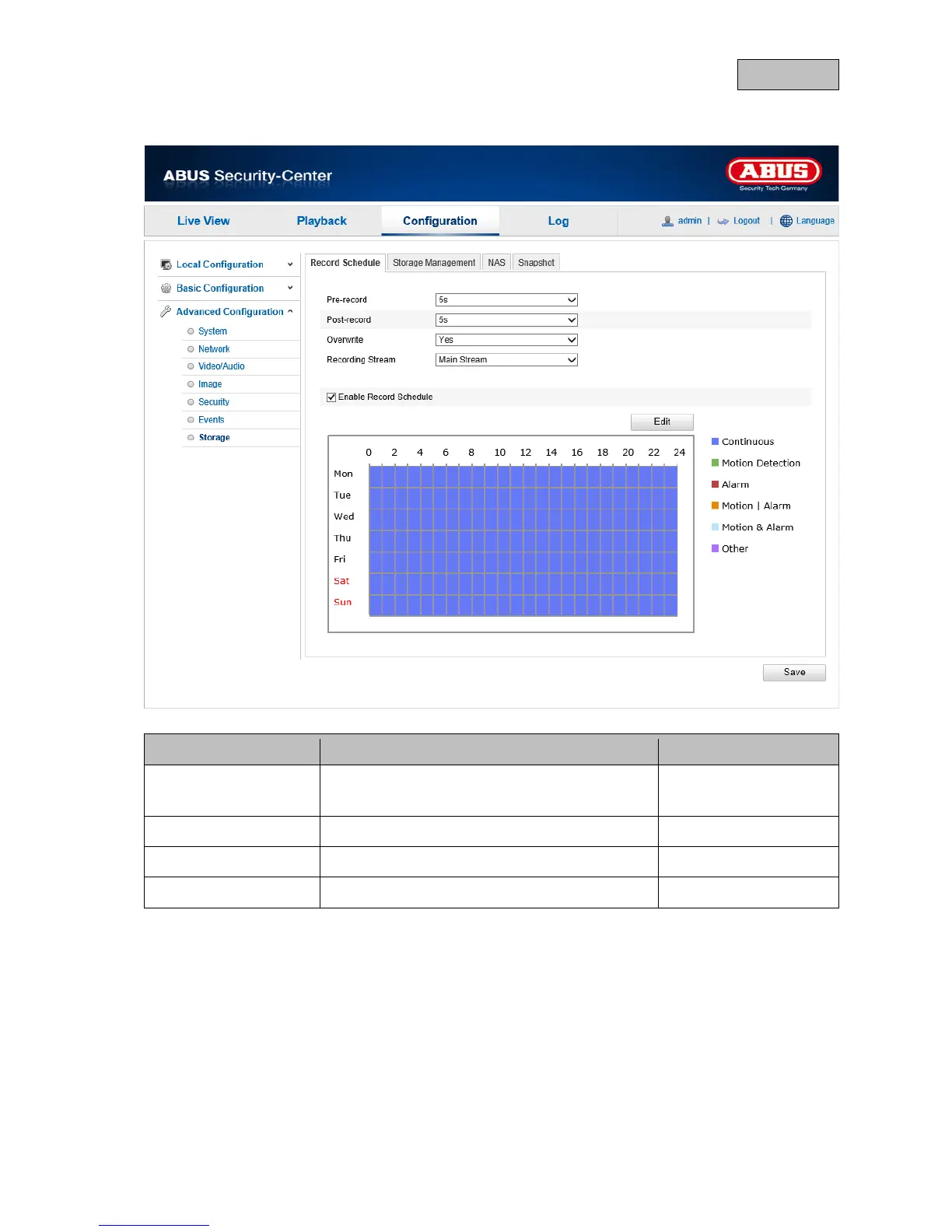Select the Record Schedule tab
952x1232 pixels.
345,263
